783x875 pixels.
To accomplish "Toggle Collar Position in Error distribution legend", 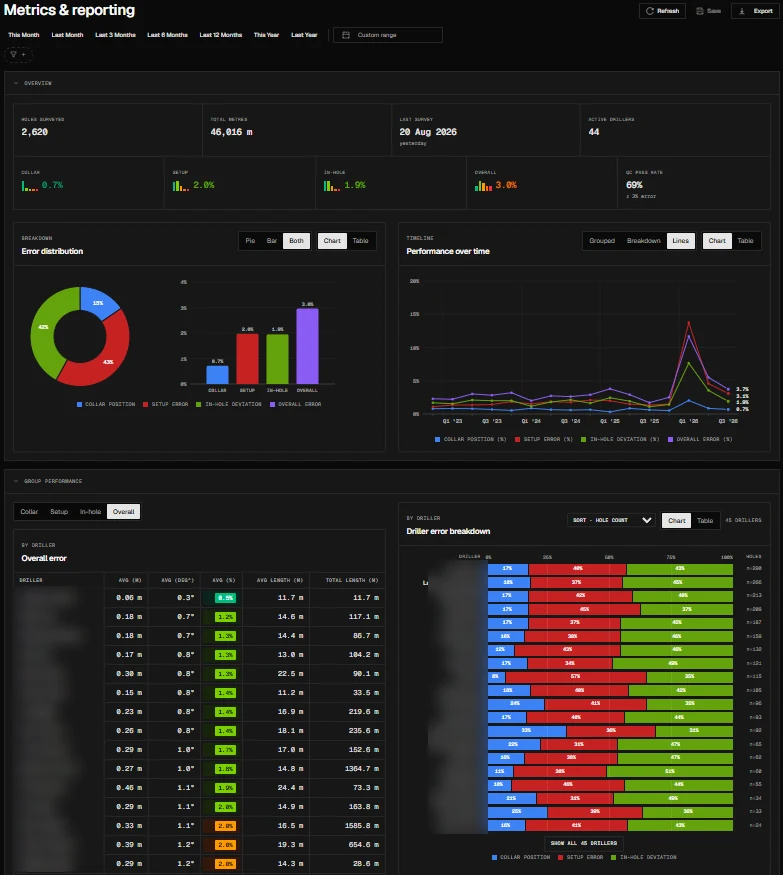I will pos(106,404).
